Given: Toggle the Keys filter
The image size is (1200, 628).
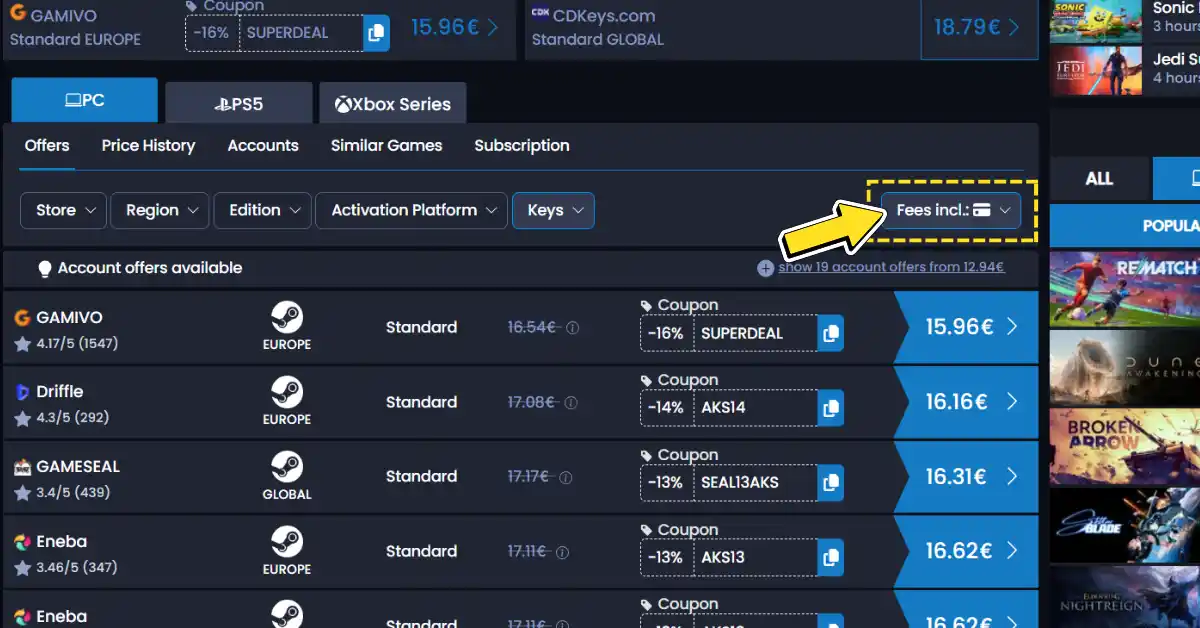Looking at the screenshot, I should pyautogui.click(x=553, y=210).
